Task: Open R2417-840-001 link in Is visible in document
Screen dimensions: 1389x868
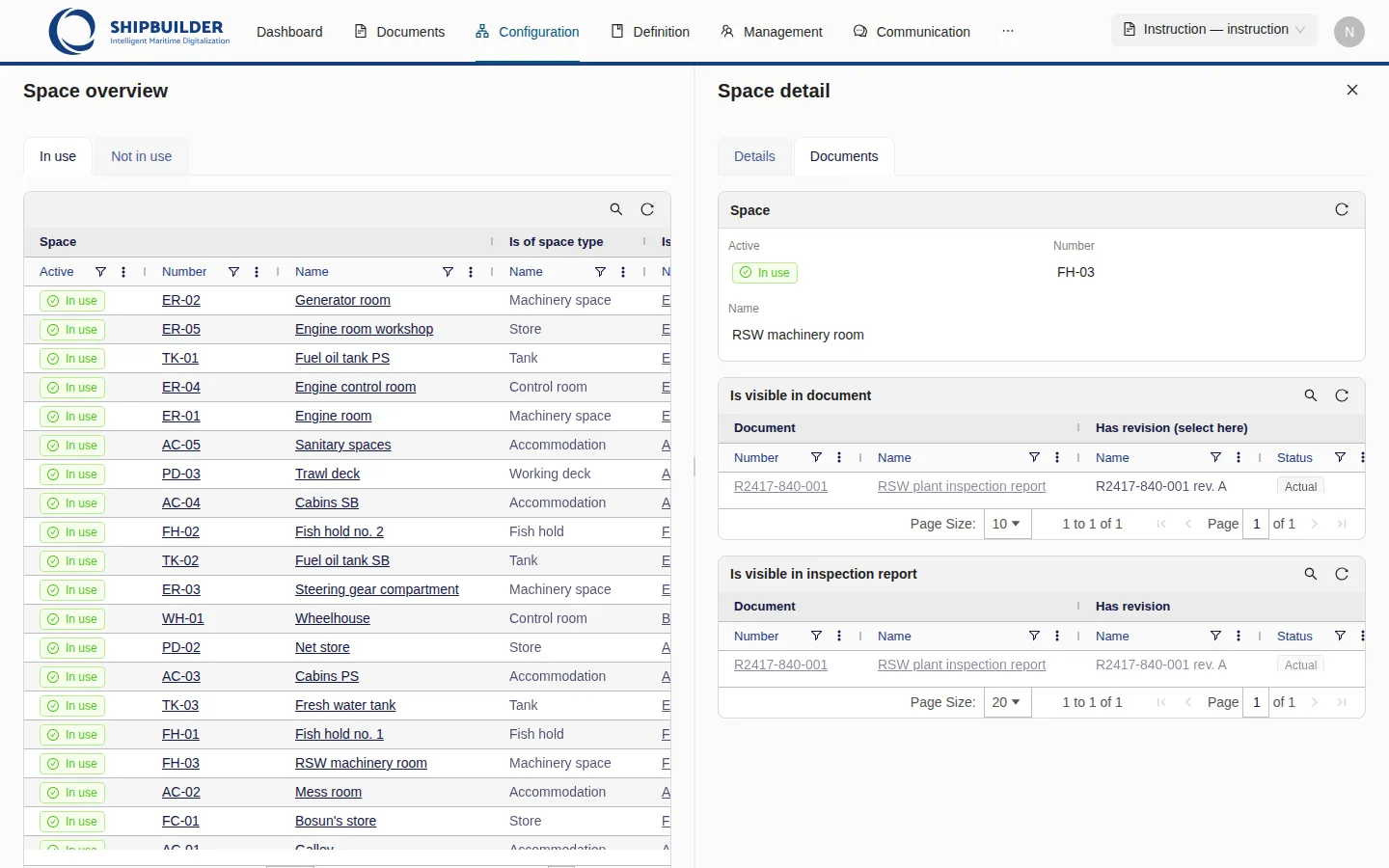Action: [x=780, y=486]
